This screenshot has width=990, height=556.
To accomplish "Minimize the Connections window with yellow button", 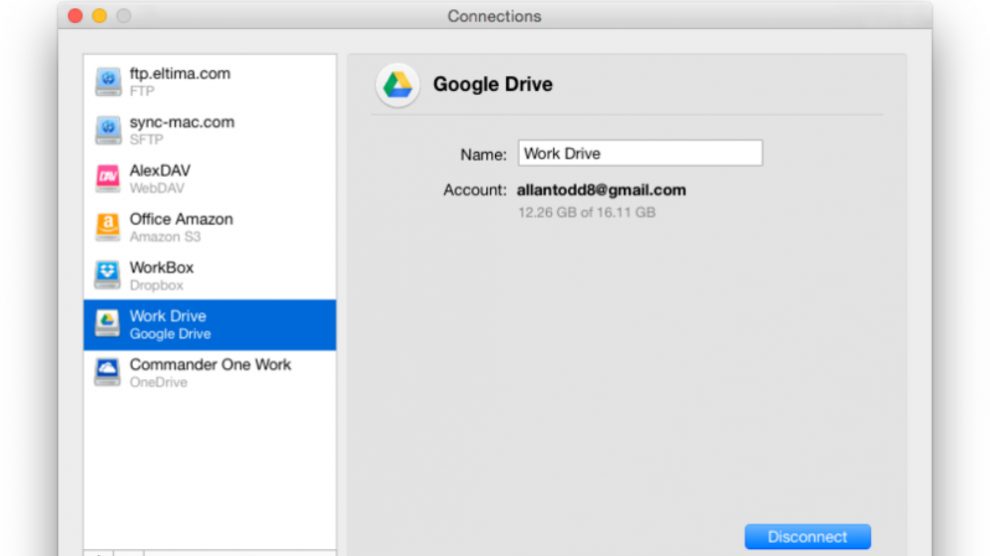I will [x=100, y=16].
